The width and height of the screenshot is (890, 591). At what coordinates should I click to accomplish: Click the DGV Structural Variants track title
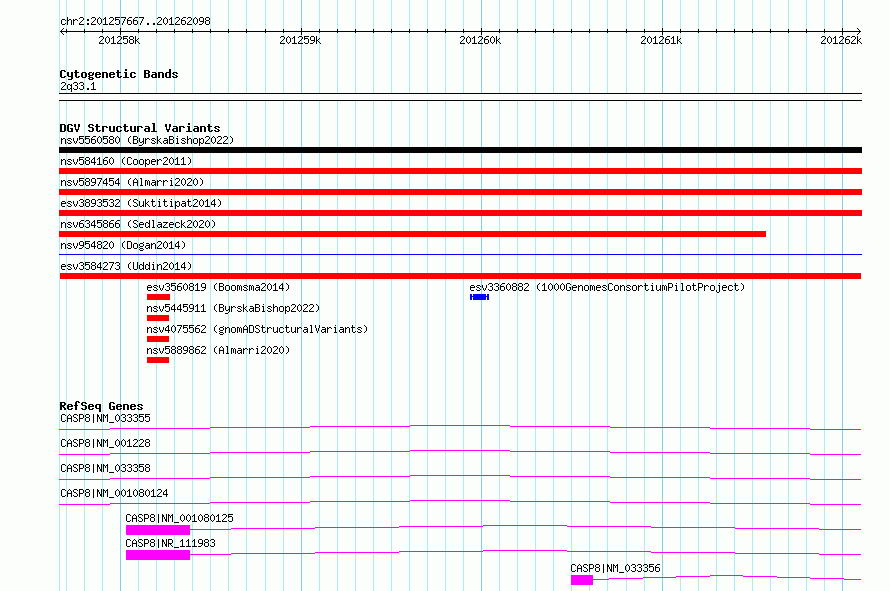click(140, 128)
